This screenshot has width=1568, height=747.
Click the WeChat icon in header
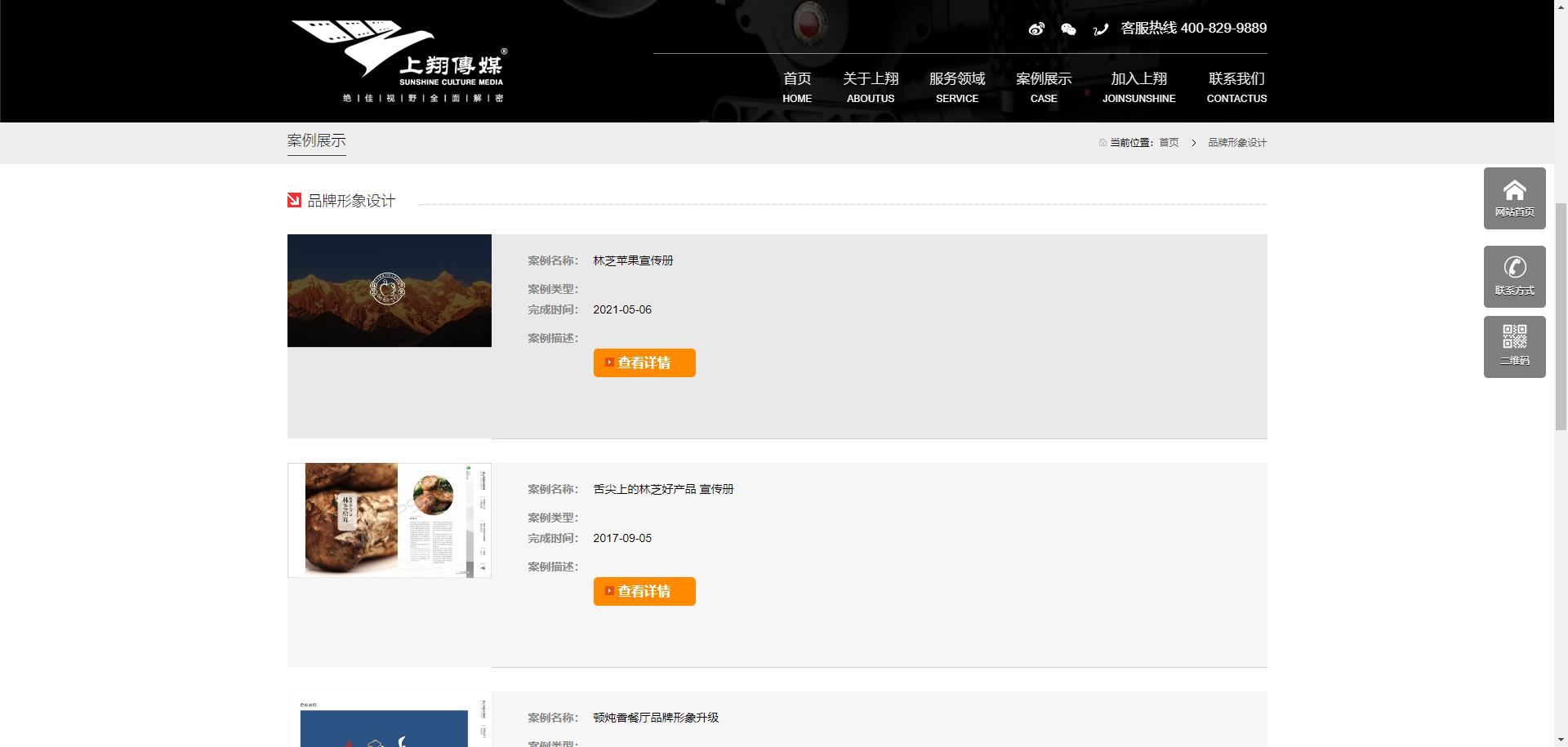[x=1068, y=29]
